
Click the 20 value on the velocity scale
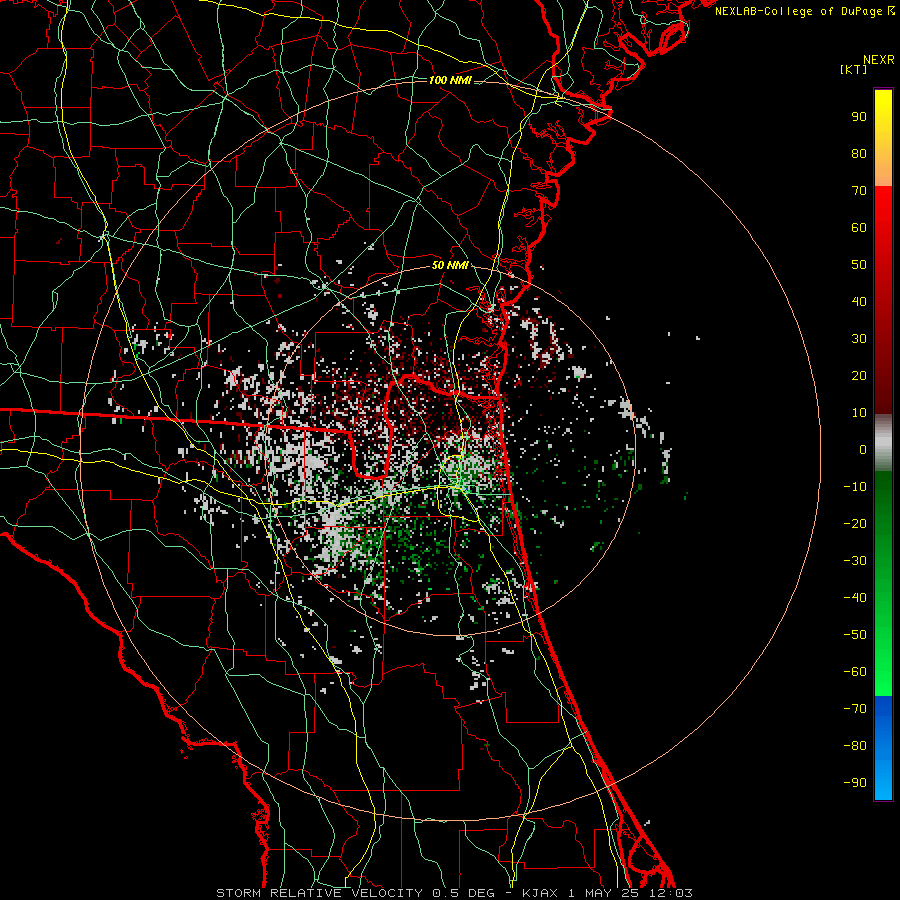(859, 376)
